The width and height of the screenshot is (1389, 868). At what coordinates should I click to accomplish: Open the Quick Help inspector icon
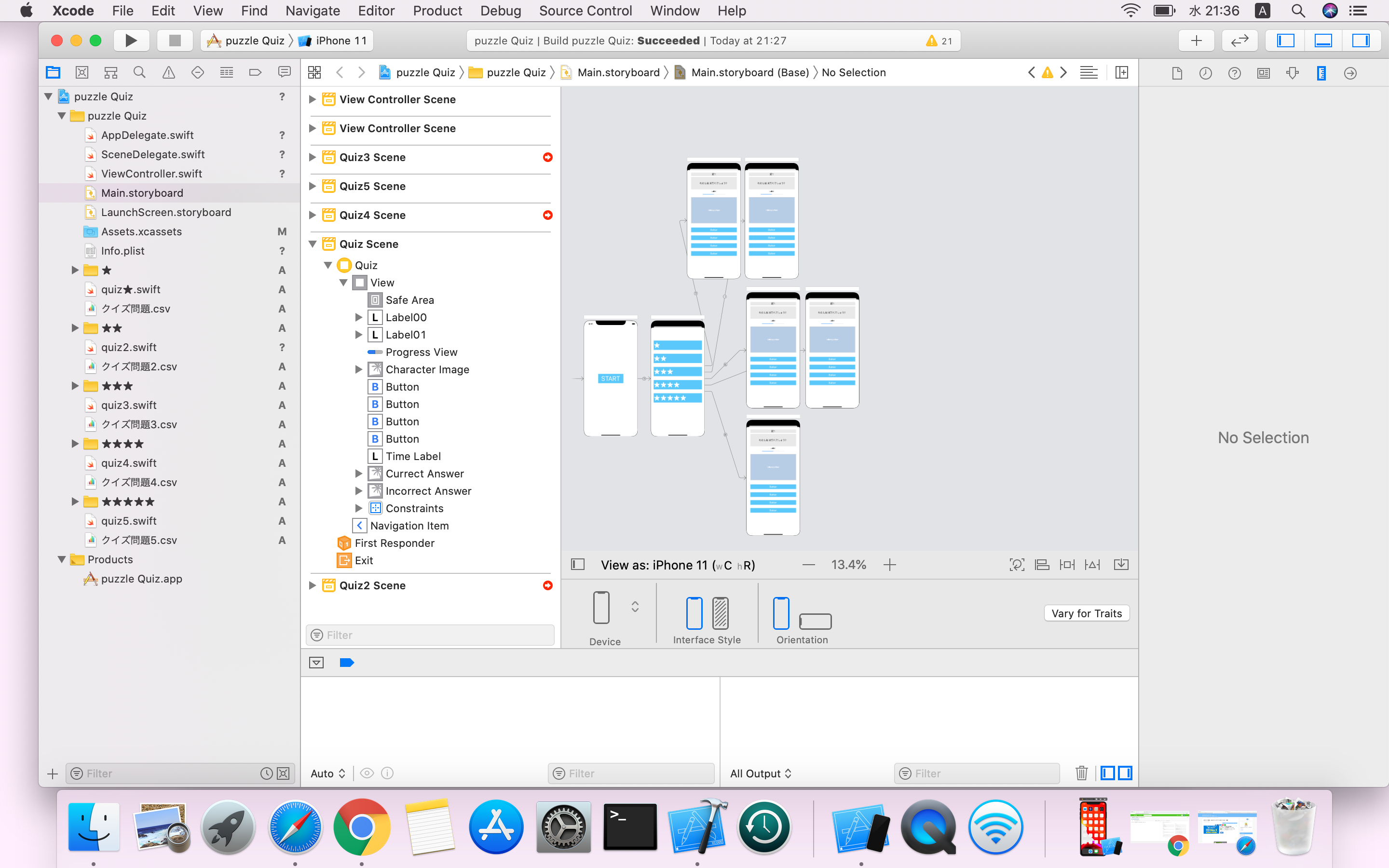coord(1235,73)
